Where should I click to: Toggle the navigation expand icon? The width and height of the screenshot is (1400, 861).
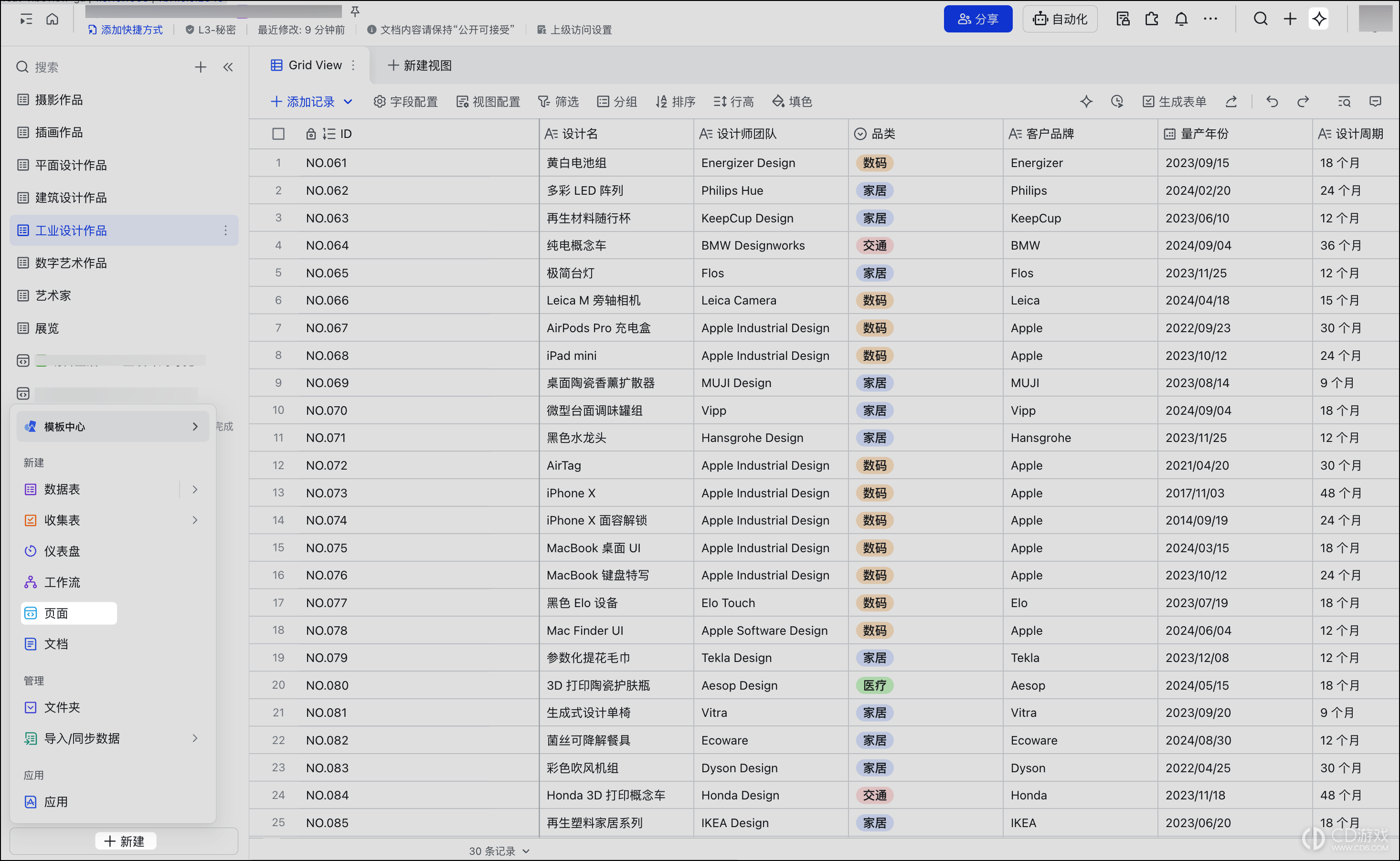pyautogui.click(x=26, y=20)
